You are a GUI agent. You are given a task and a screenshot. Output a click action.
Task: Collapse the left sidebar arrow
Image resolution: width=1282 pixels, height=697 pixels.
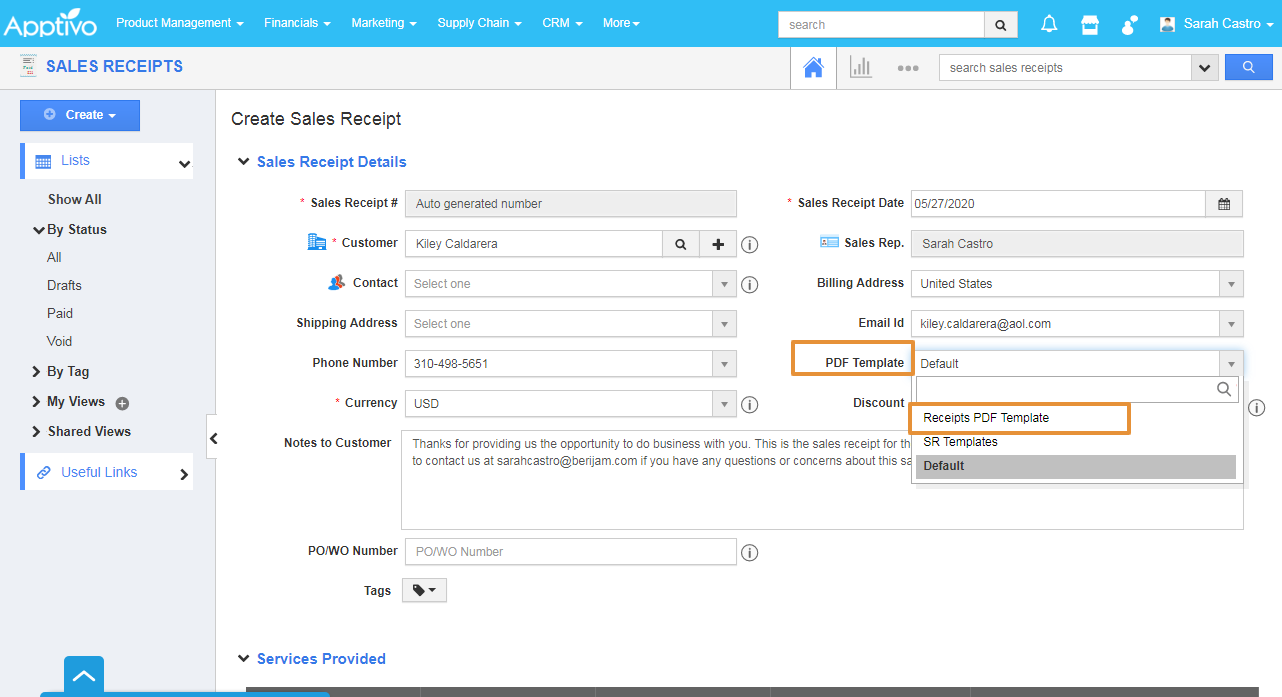pyautogui.click(x=212, y=437)
